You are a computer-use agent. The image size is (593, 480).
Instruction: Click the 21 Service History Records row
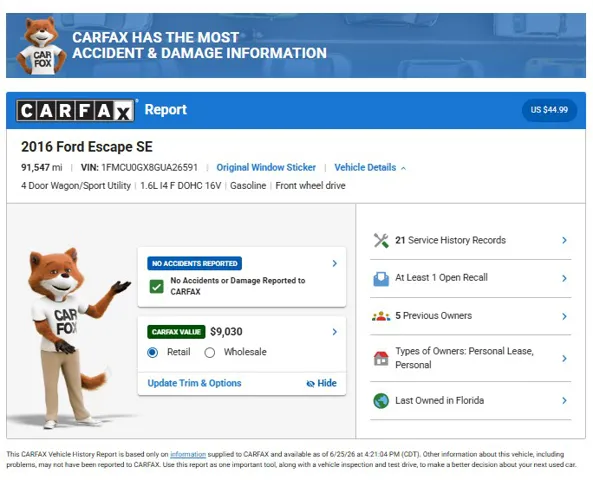(x=470, y=240)
